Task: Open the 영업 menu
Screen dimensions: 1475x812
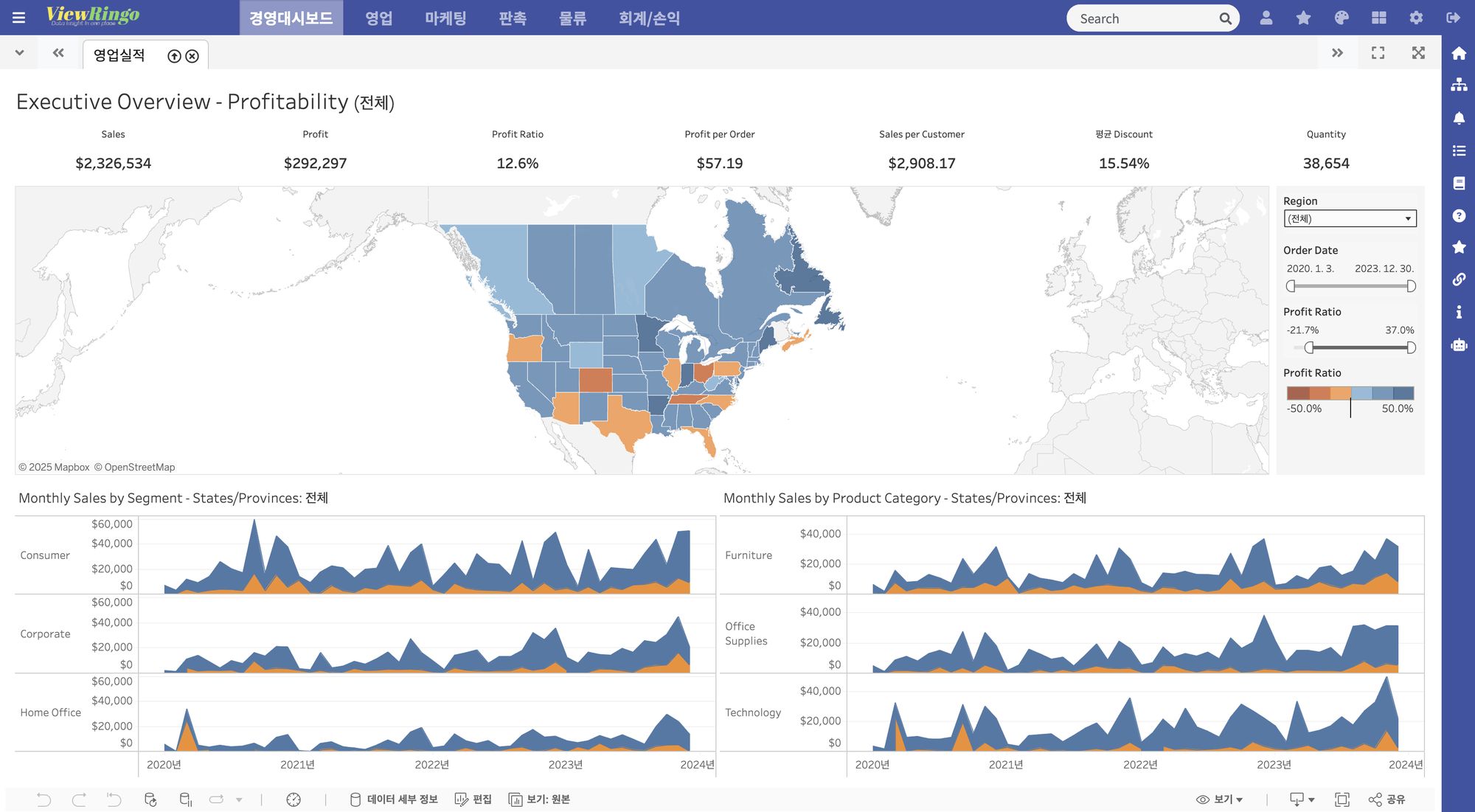Action: 379,18
